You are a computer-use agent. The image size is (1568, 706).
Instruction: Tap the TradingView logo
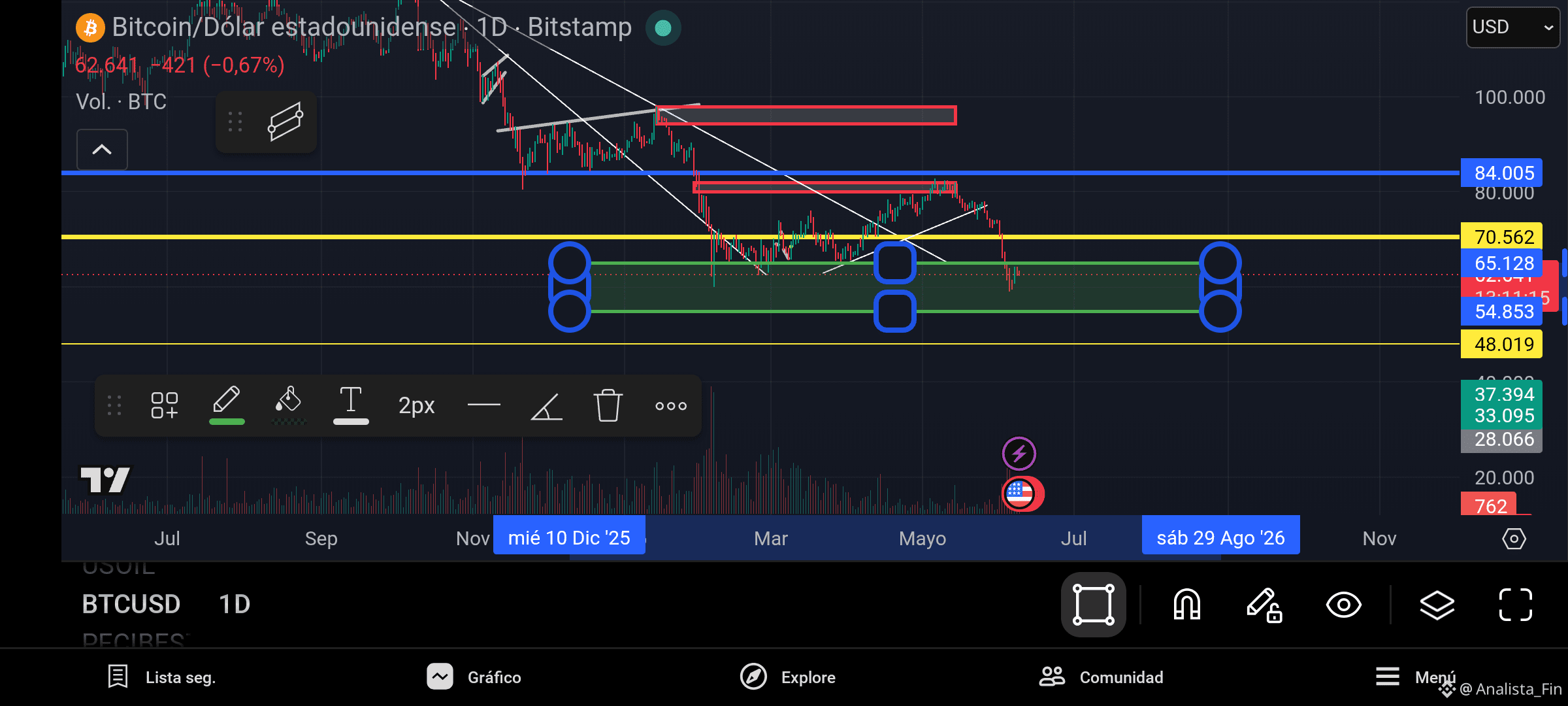[105, 480]
